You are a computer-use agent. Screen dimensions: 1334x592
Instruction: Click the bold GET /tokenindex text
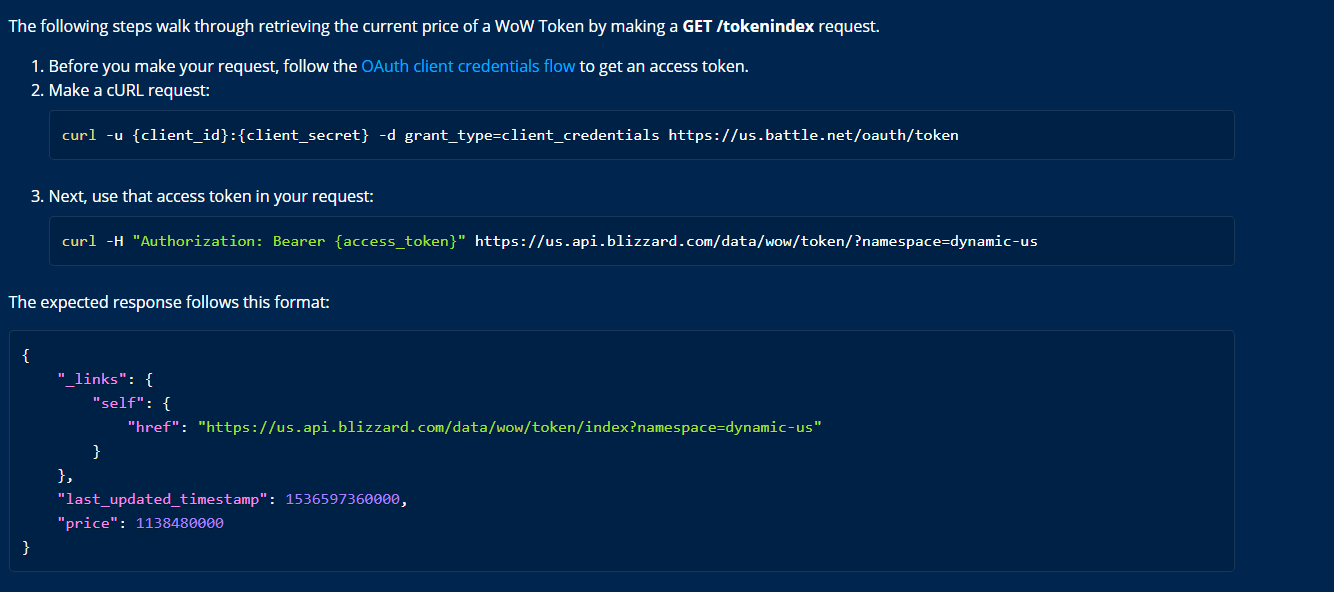coord(748,26)
